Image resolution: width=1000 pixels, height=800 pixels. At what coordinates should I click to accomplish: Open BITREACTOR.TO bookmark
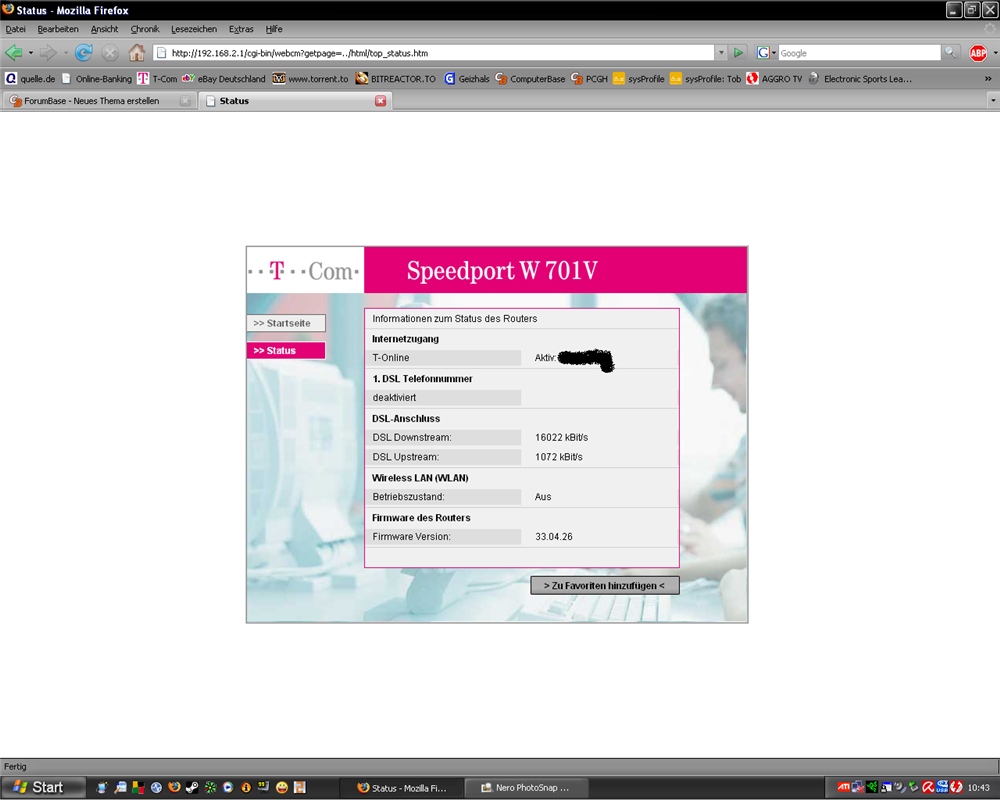tap(395, 79)
